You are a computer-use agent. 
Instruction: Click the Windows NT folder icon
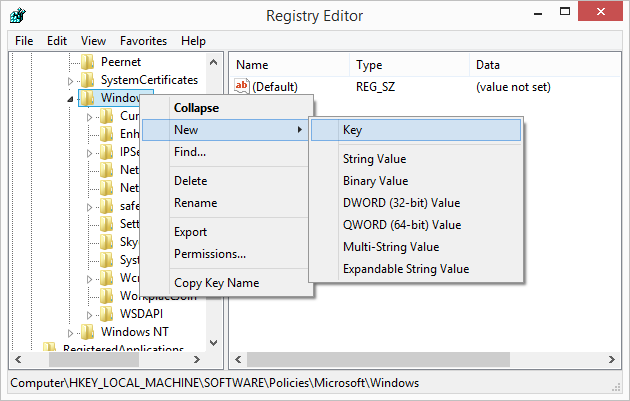87,332
